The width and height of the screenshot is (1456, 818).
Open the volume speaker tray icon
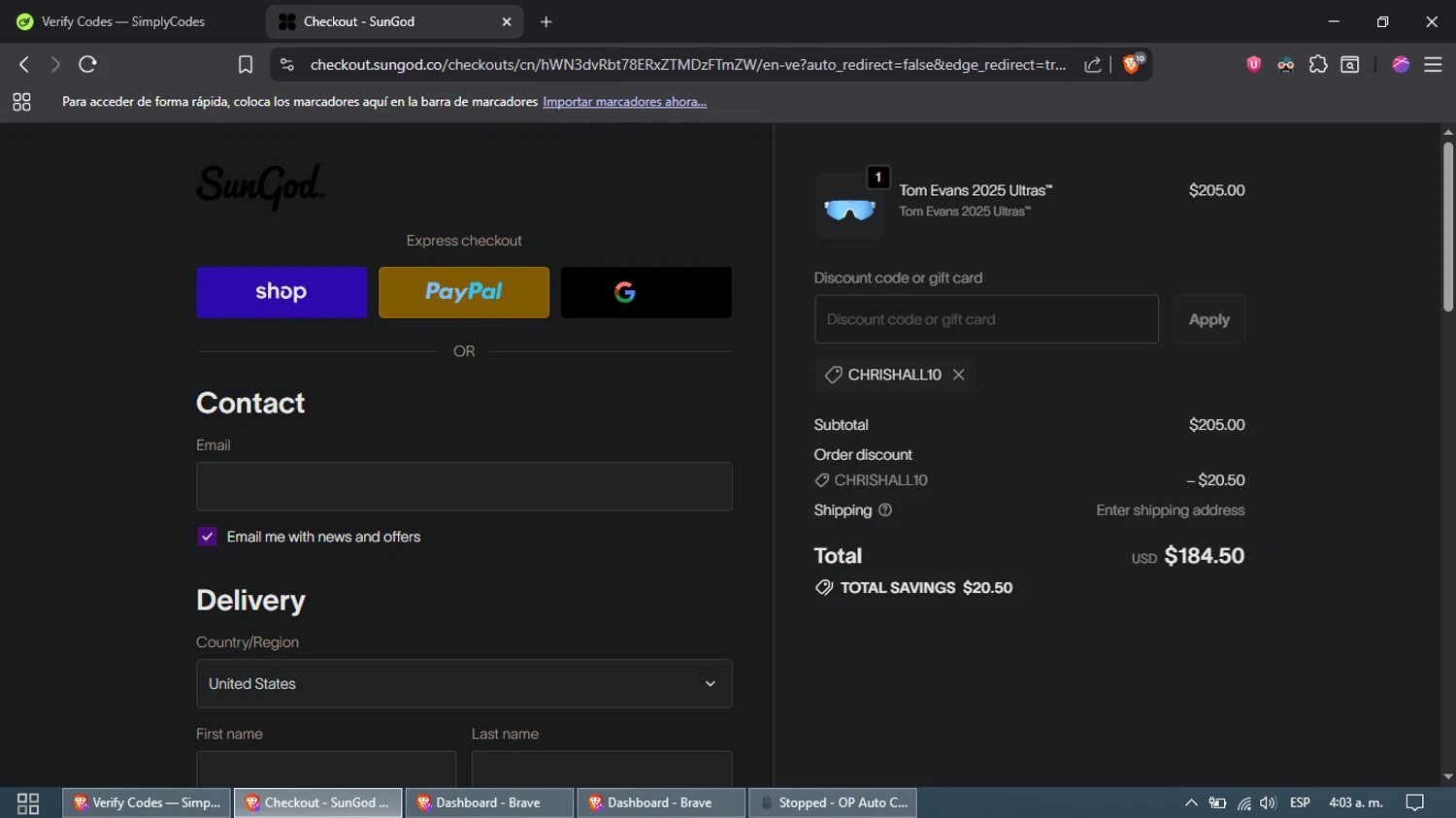coord(1268,802)
